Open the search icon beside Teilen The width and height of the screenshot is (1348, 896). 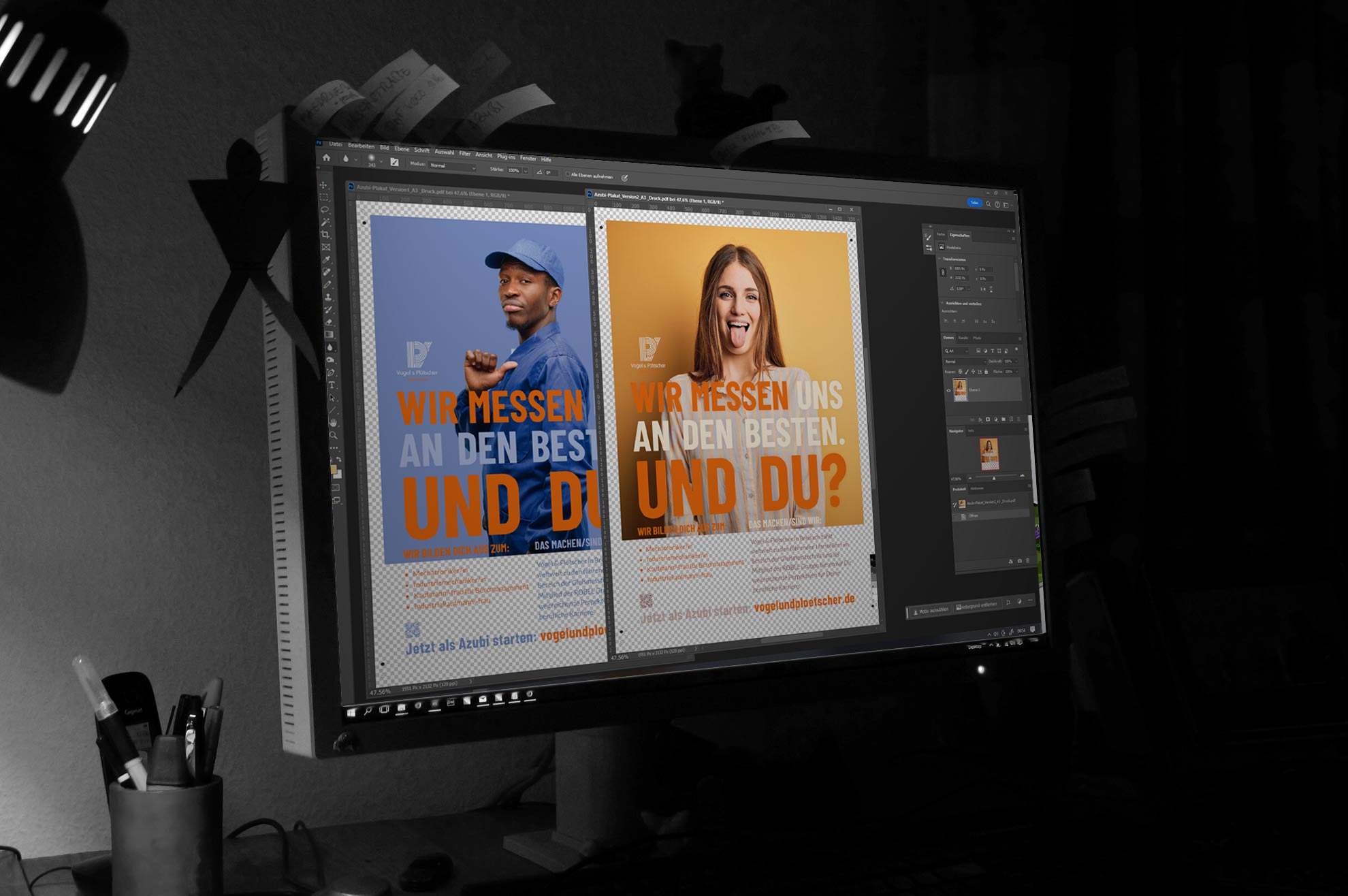pos(988,204)
